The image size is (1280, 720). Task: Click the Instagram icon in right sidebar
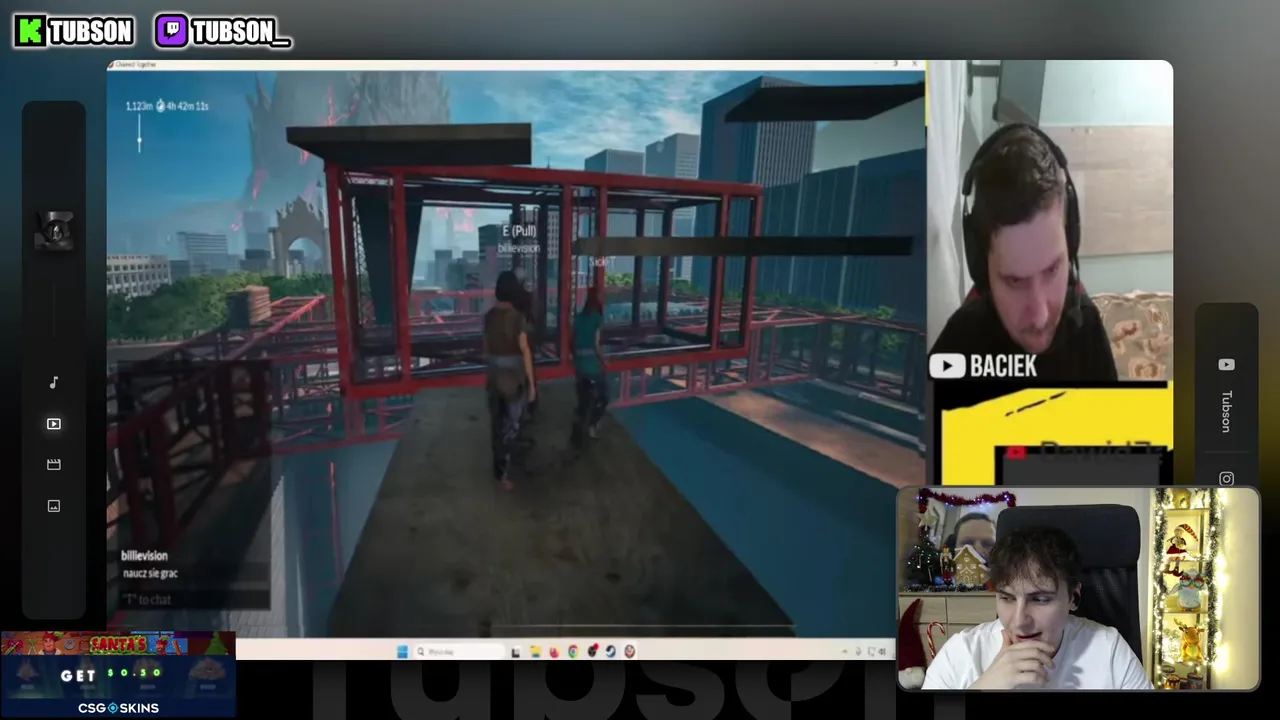click(x=1227, y=478)
